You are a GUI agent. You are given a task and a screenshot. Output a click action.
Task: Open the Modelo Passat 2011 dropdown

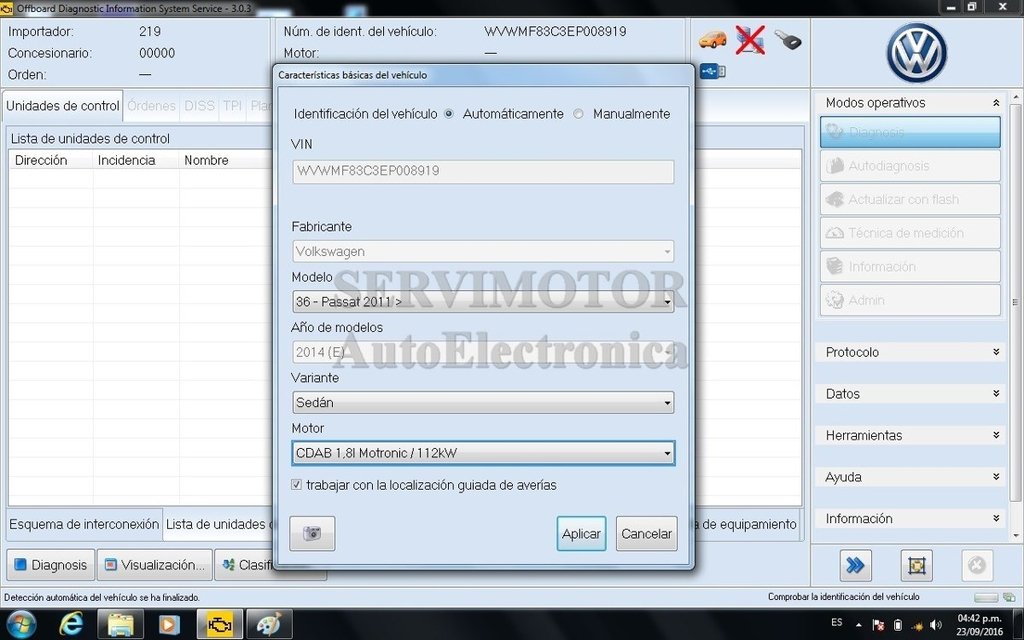pos(483,302)
